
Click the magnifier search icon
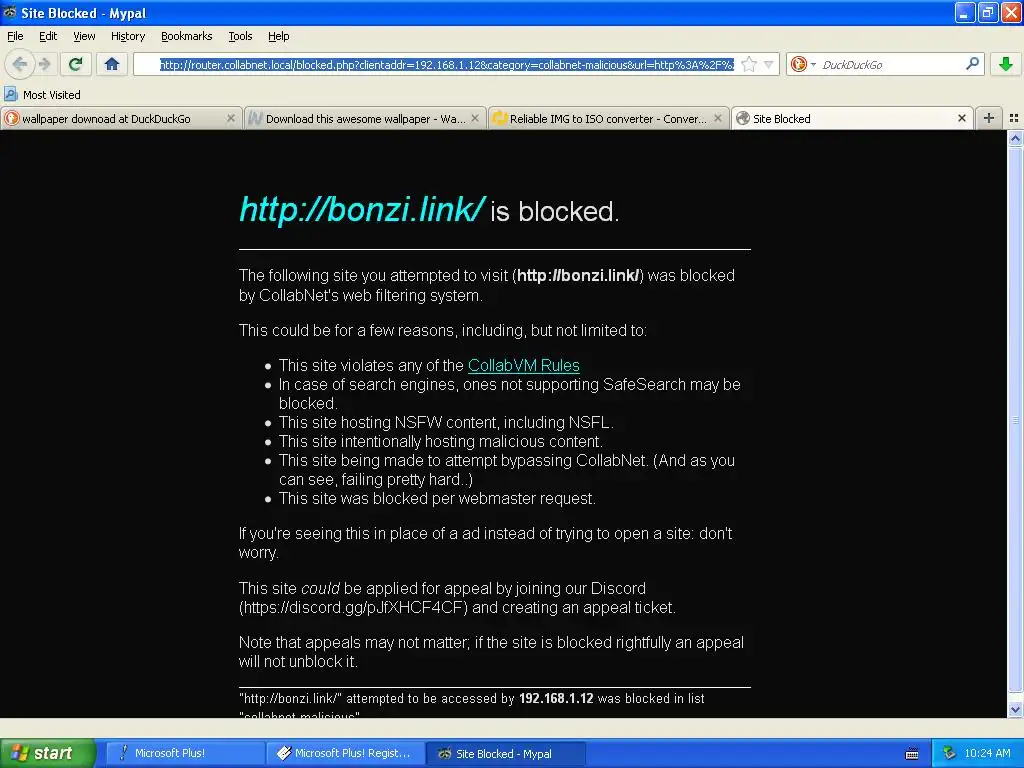point(972,64)
